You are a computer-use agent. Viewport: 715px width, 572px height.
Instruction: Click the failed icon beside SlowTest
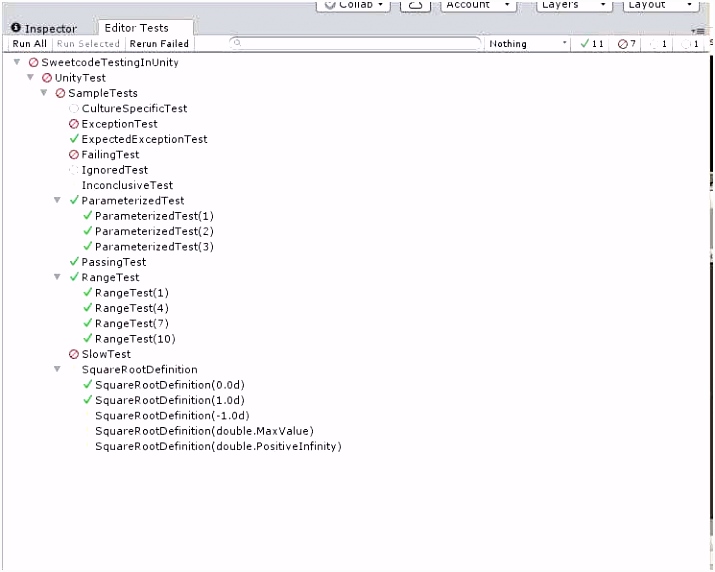pos(74,354)
